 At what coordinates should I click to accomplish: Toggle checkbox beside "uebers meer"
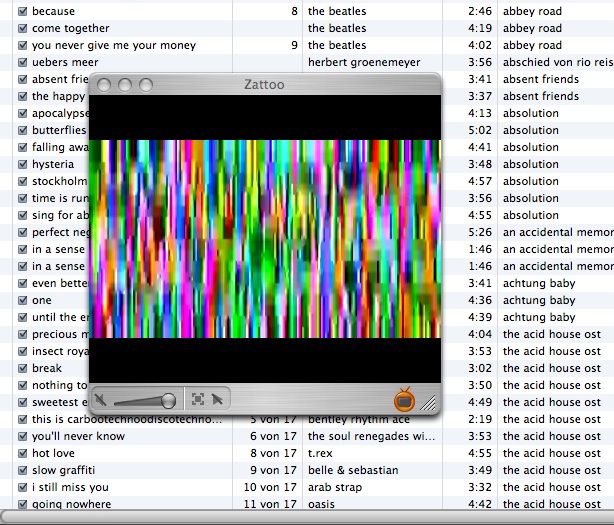click(x=22, y=62)
